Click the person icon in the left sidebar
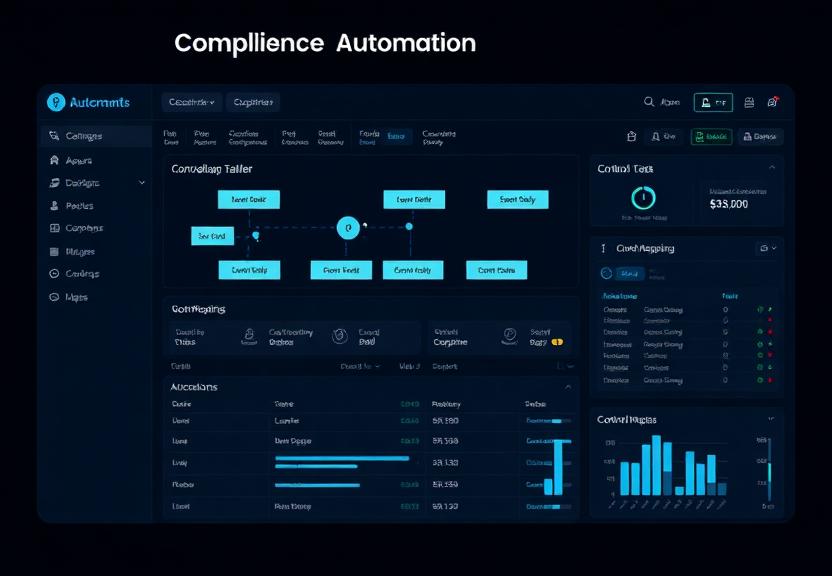The width and height of the screenshot is (832, 576). [x=54, y=205]
